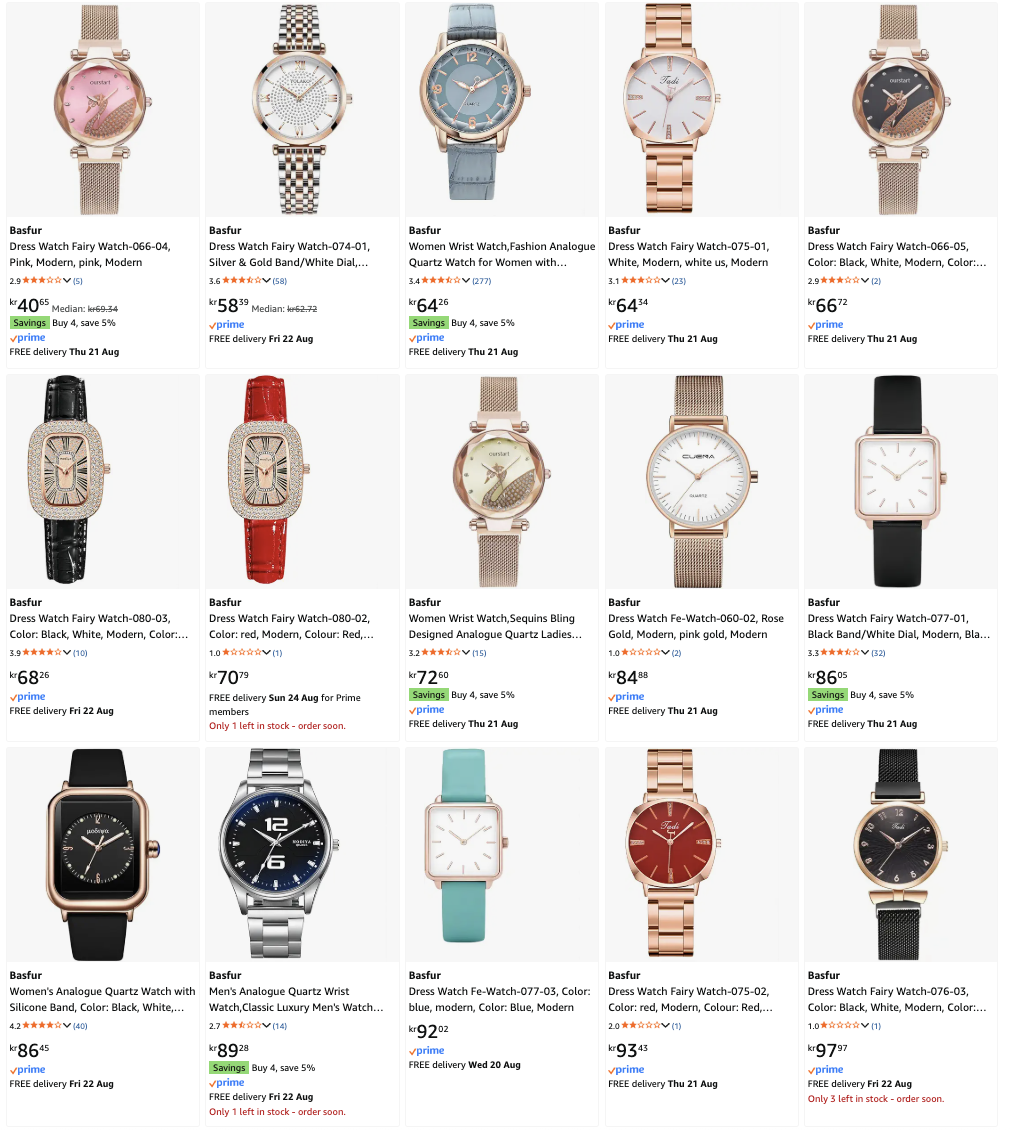Click the prime logo under the kr64.34 price
This screenshot has width=1016, height=1130.
click(x=626, y=325)
